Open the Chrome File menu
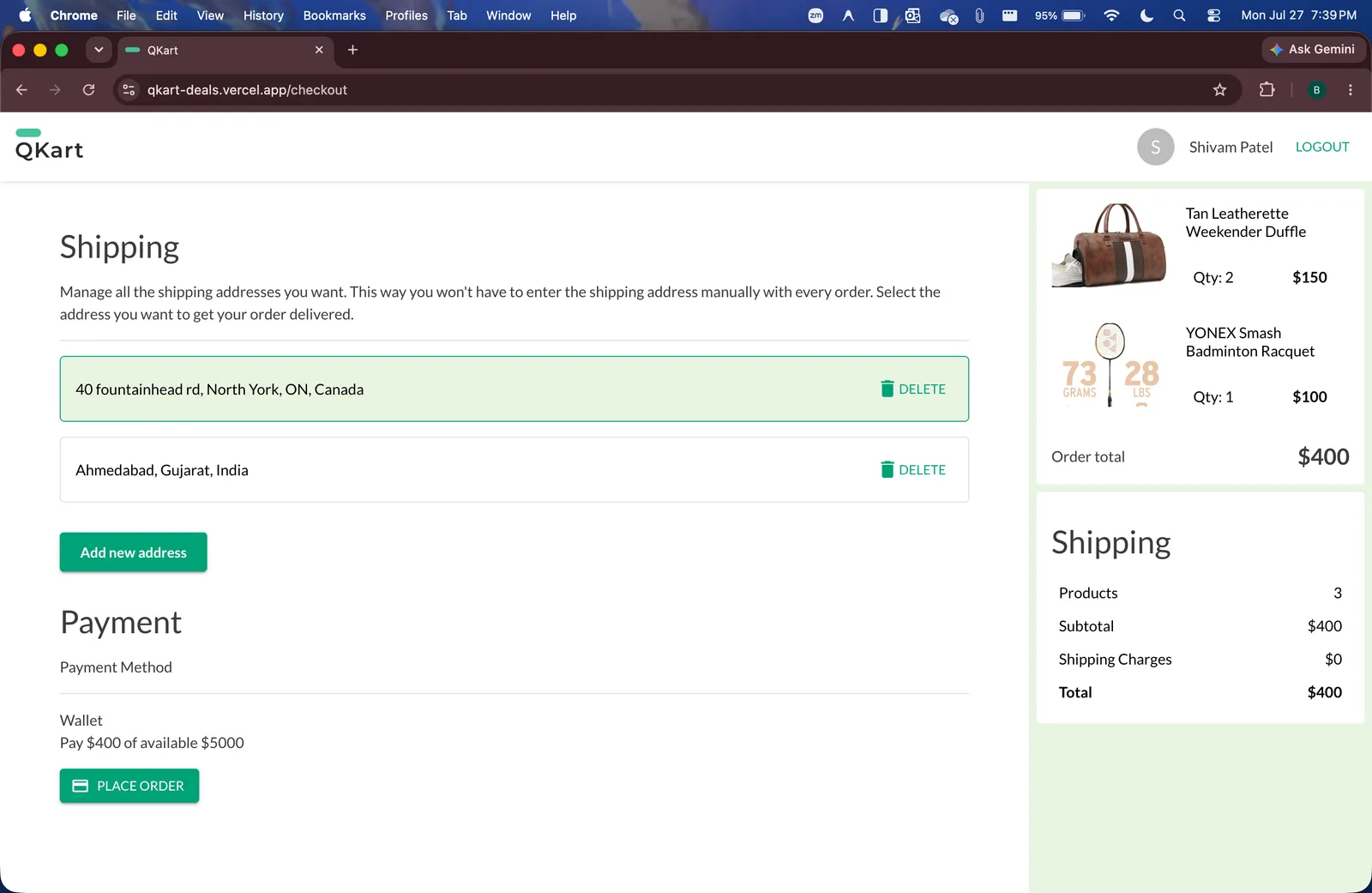The height and width of the screenshot is (893, 1372). tap(126, 15)
